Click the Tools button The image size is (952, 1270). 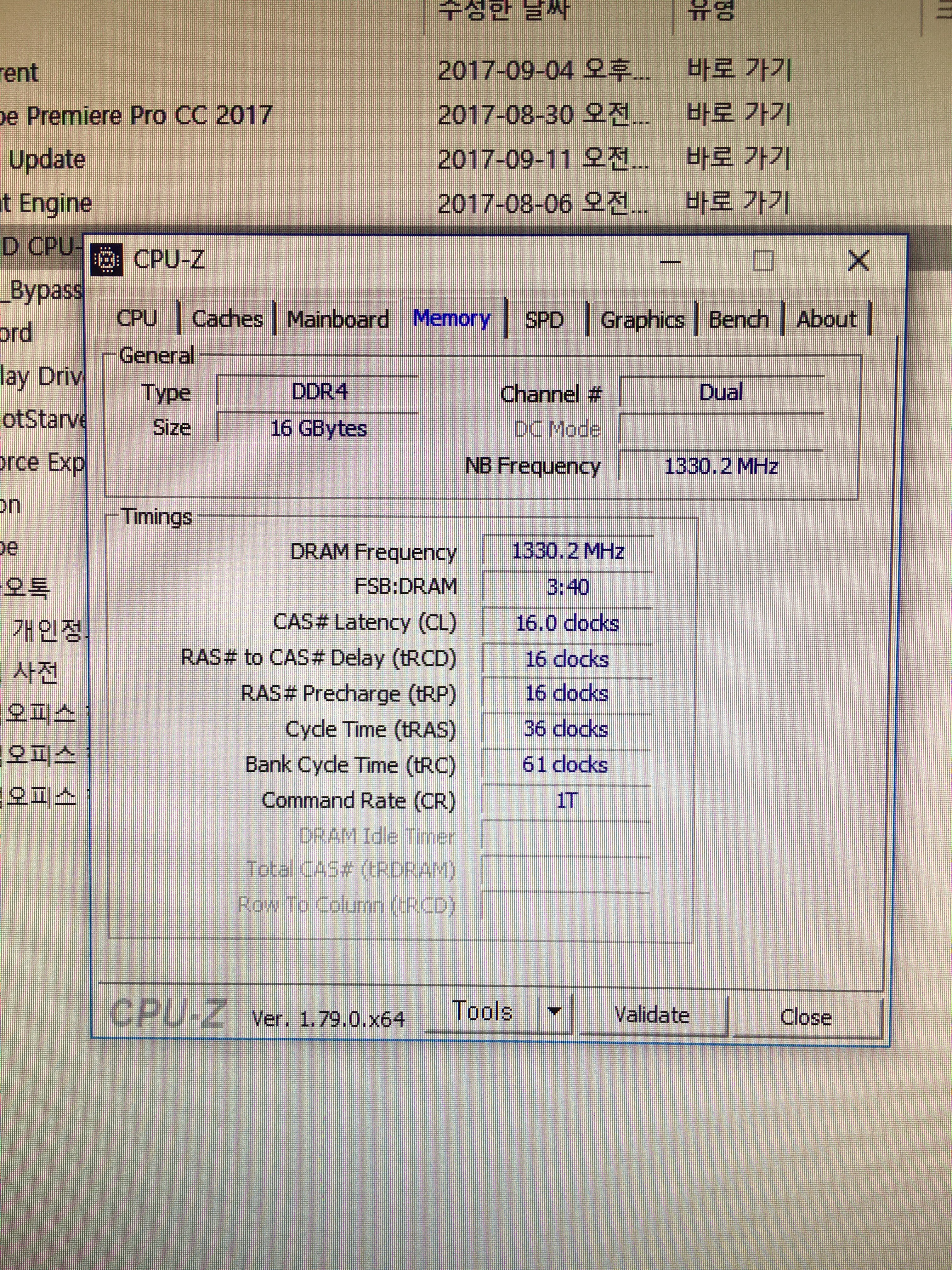pos(483,1012)
